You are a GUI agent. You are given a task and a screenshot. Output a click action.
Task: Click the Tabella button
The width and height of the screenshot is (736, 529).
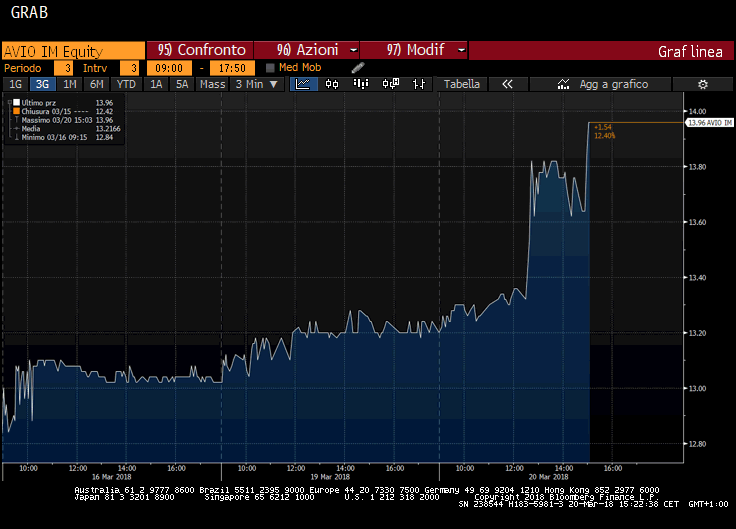[x=461, y=84]
